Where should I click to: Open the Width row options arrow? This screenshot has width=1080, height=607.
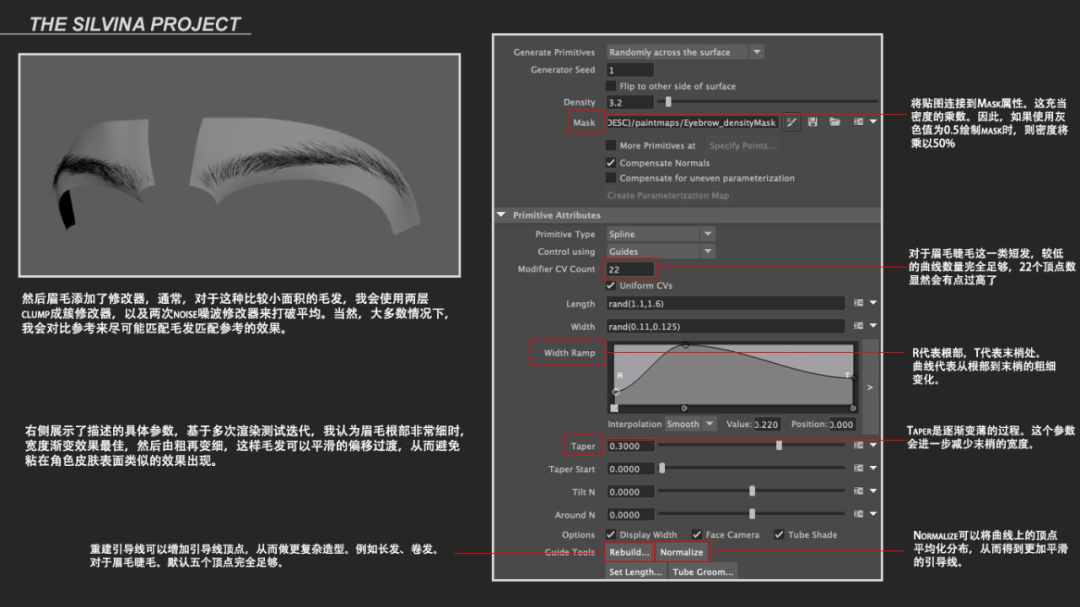873,326
